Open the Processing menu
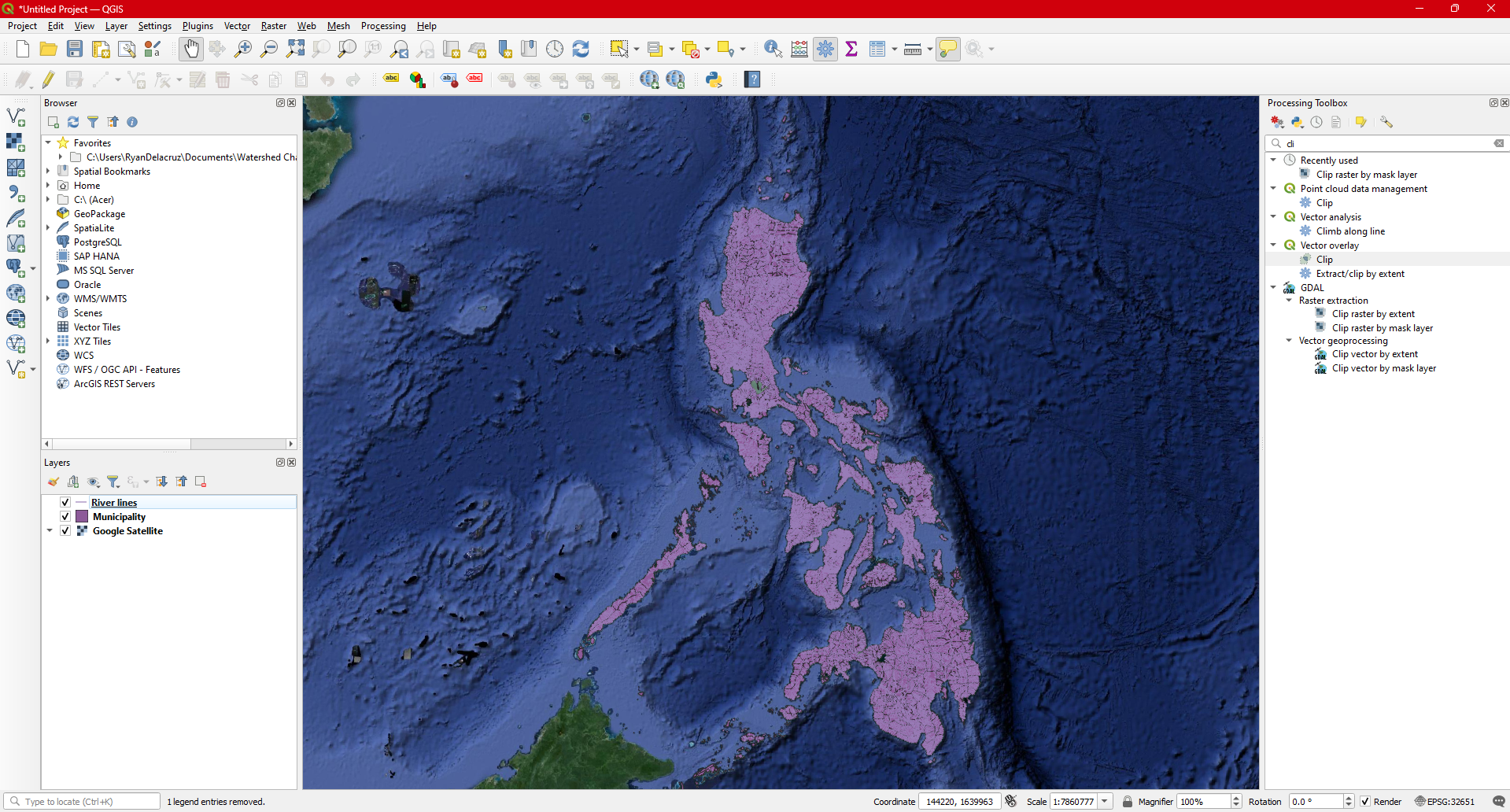The width and height of the screenshot is (1510, 812). pyautogui.click(x=383, y=26)
